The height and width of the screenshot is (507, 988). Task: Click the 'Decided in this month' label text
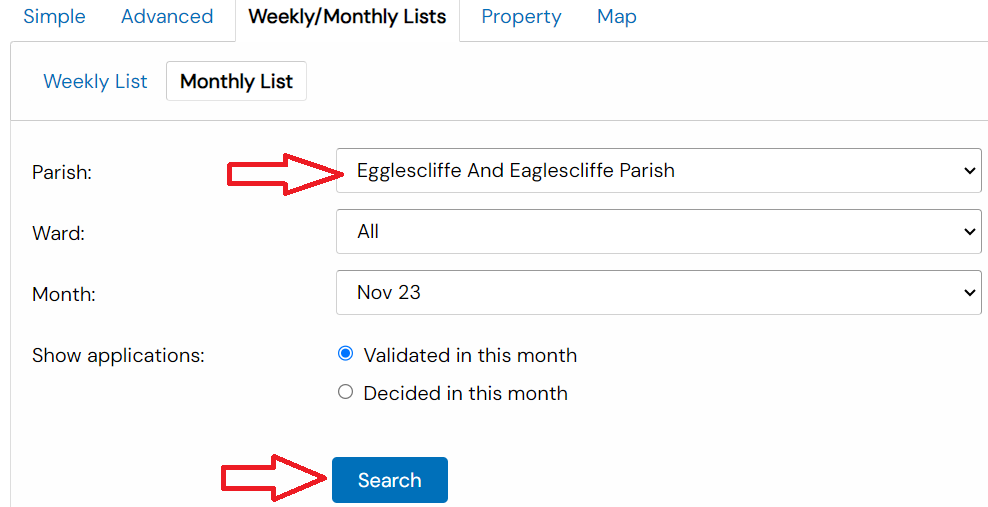(465, 394)
